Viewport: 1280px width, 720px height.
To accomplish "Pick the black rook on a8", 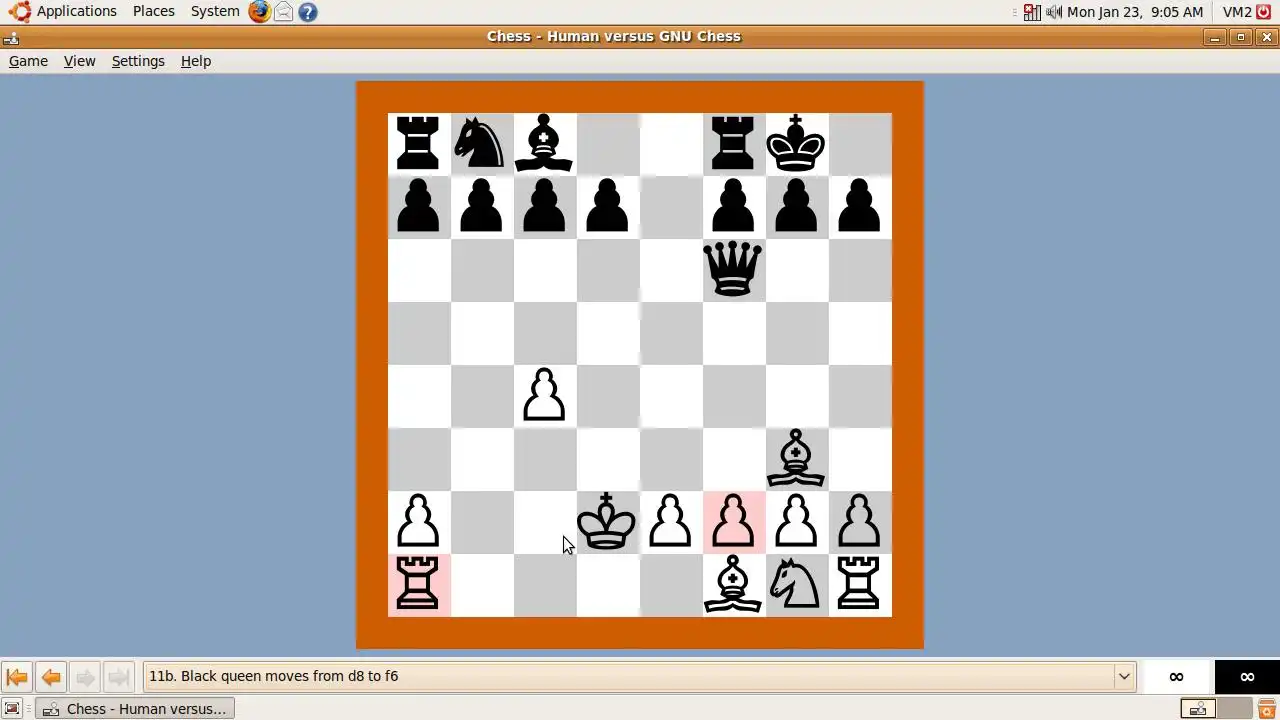I will (x=418, y=143).
